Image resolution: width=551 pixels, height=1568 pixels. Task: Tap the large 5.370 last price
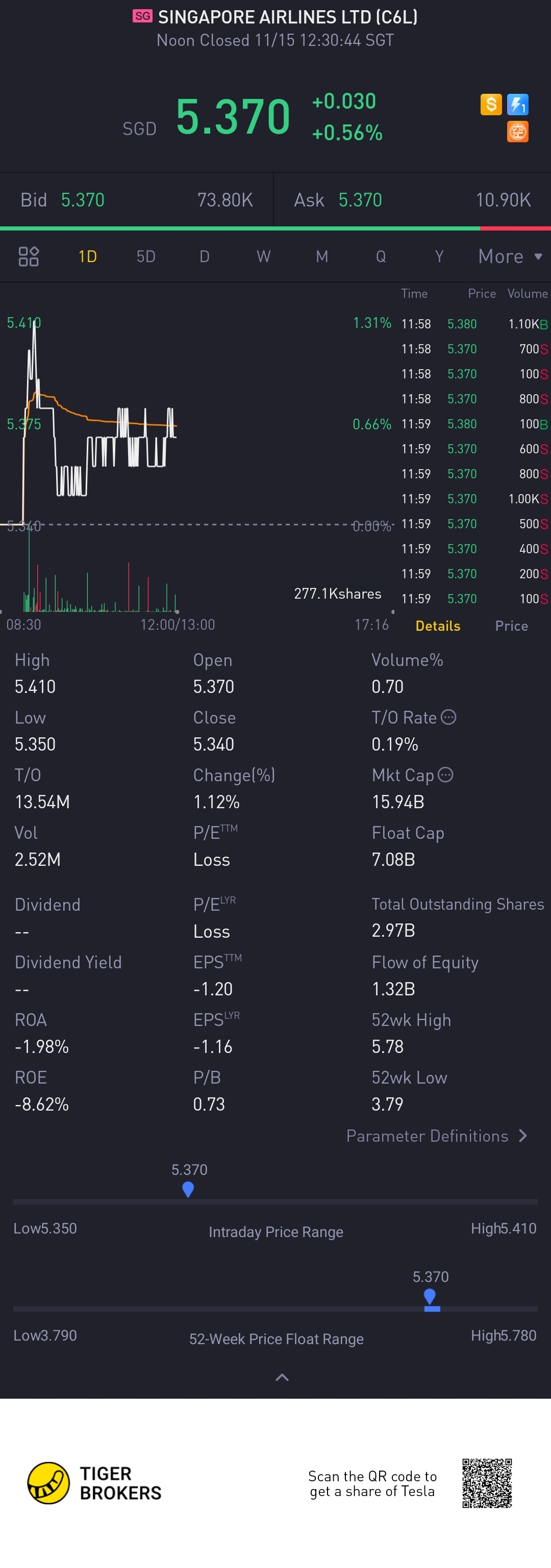click(x=233, y=116)
